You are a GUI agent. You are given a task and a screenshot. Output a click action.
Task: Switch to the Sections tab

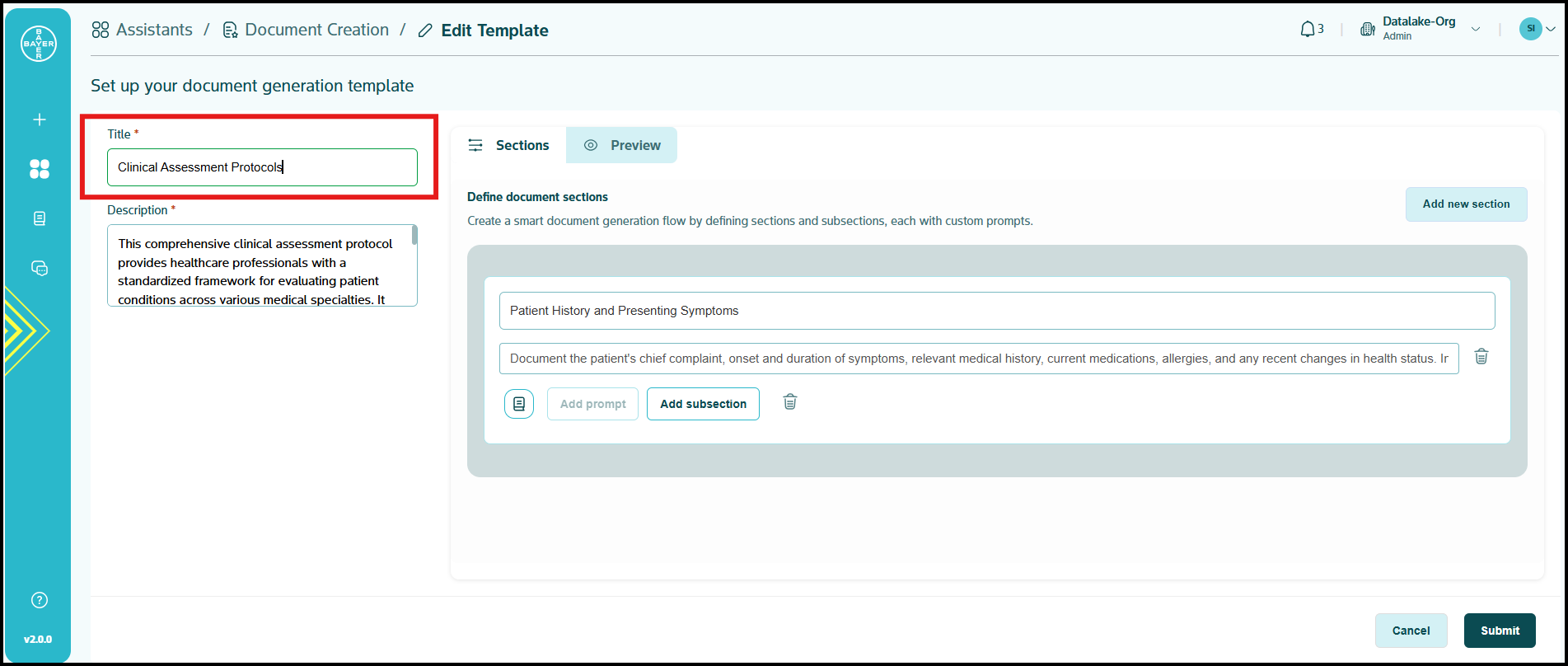click(508, 145)
